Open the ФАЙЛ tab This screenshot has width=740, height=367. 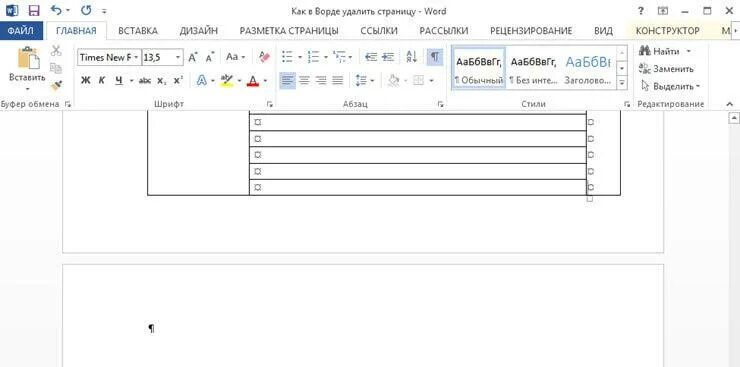point(21,31)
